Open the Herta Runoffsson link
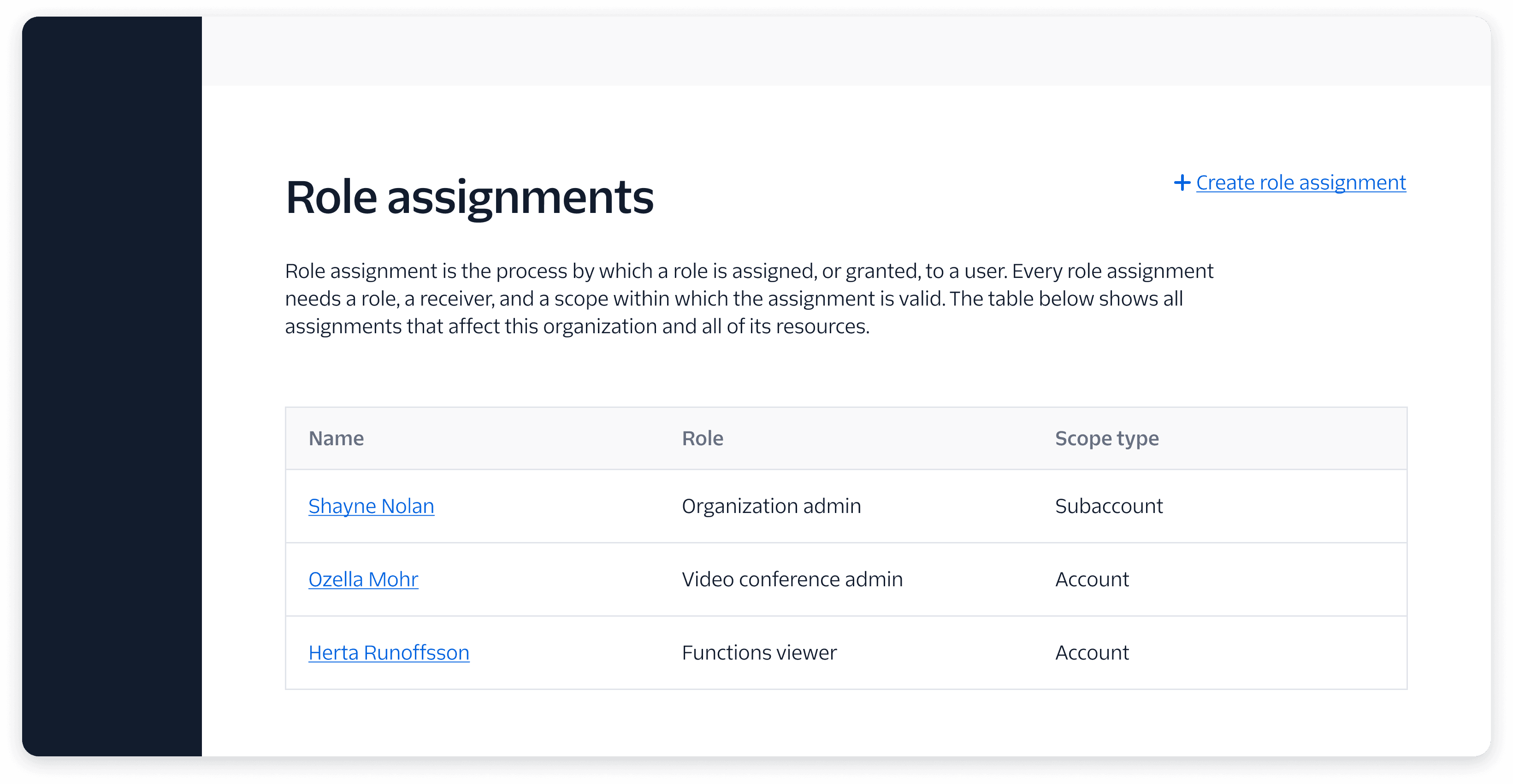 (389, 653)
